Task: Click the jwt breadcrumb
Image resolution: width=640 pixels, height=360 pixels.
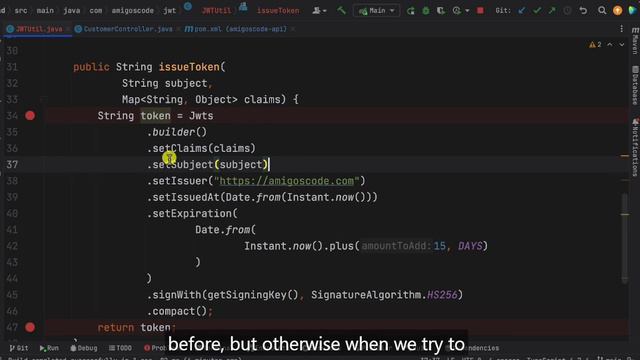Action: [169, 11]
